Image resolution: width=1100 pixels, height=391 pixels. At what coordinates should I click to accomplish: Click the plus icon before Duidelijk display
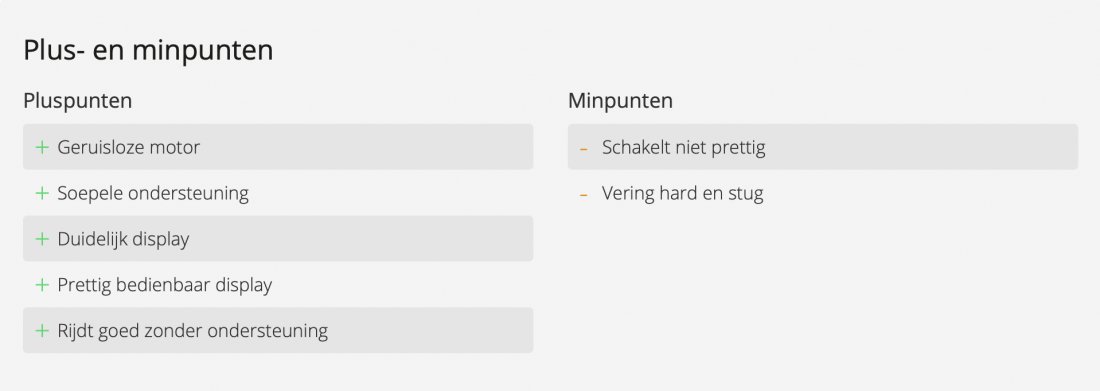pos(42,239)
